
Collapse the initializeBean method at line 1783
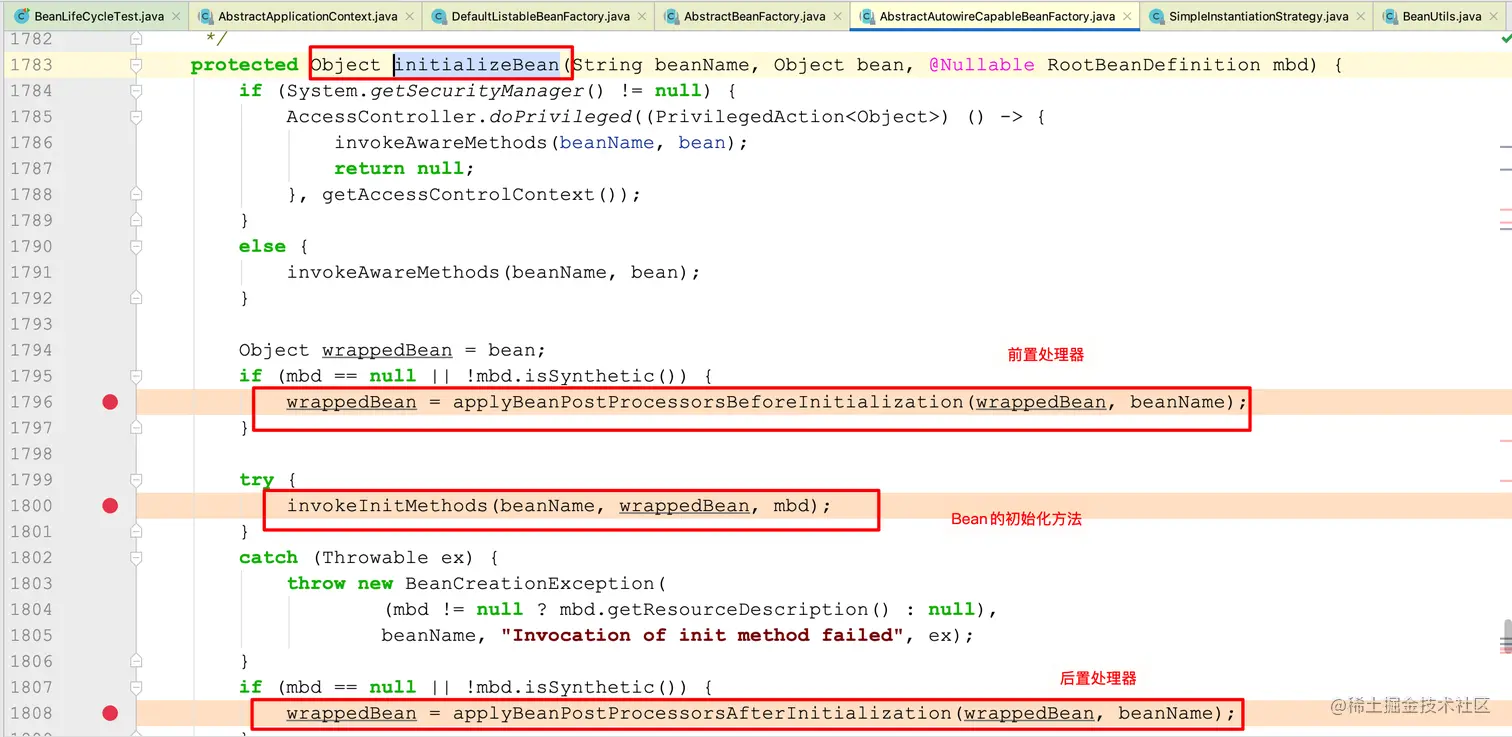pyautogui.click(x=136, y=65)
